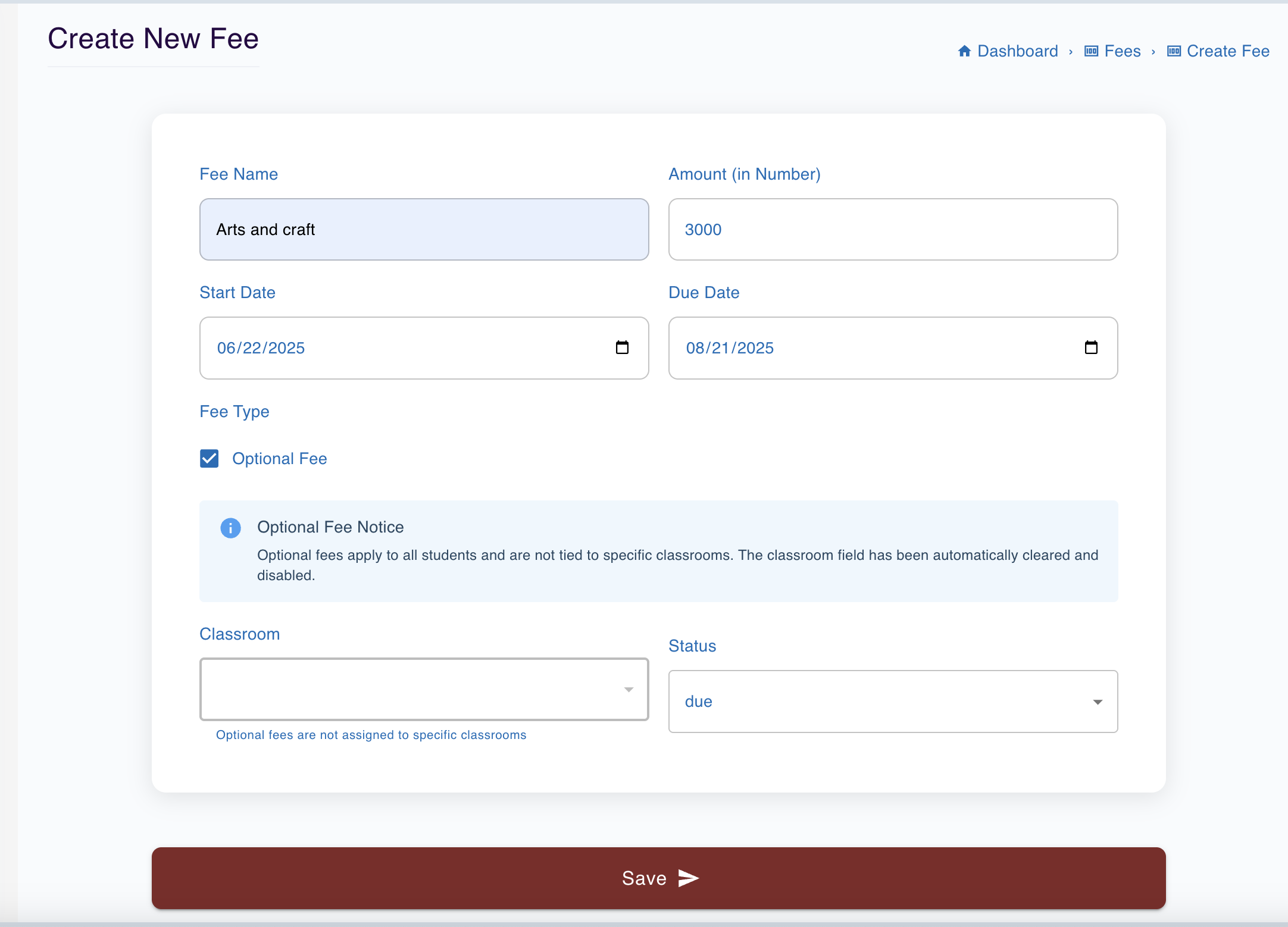Click the info icon in Optional Fee Notice
This screenshot has width=1288, height=927.
[x=230, y=528]
